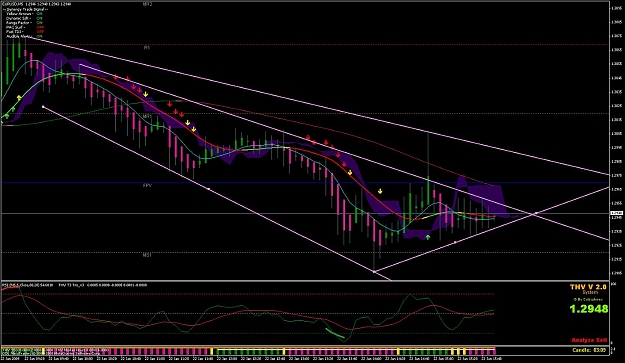The image size is (625, 363).
Task: Click the red Analyze Sell signal label
Action: coord(589,340)
